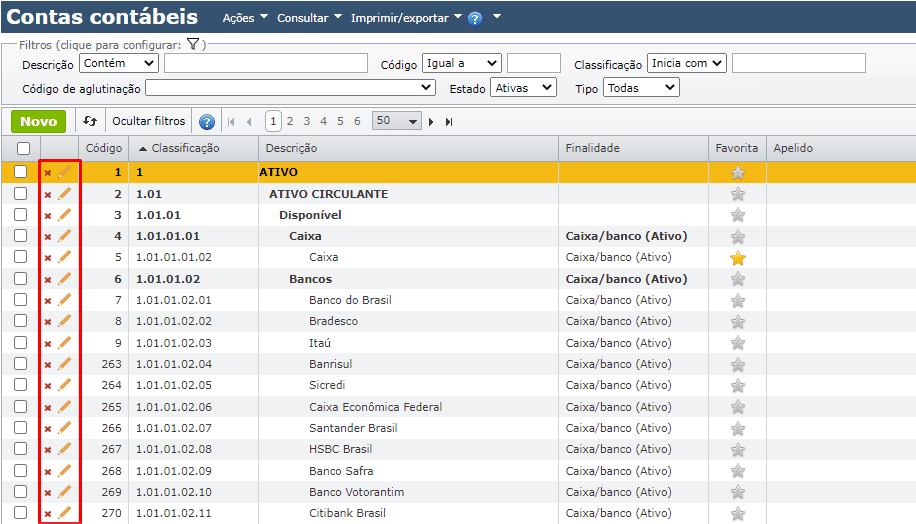The width and height of the screenshot is (916, 524).
Task: Click the refresh list icon beside Novo
Action: point(90,121)
